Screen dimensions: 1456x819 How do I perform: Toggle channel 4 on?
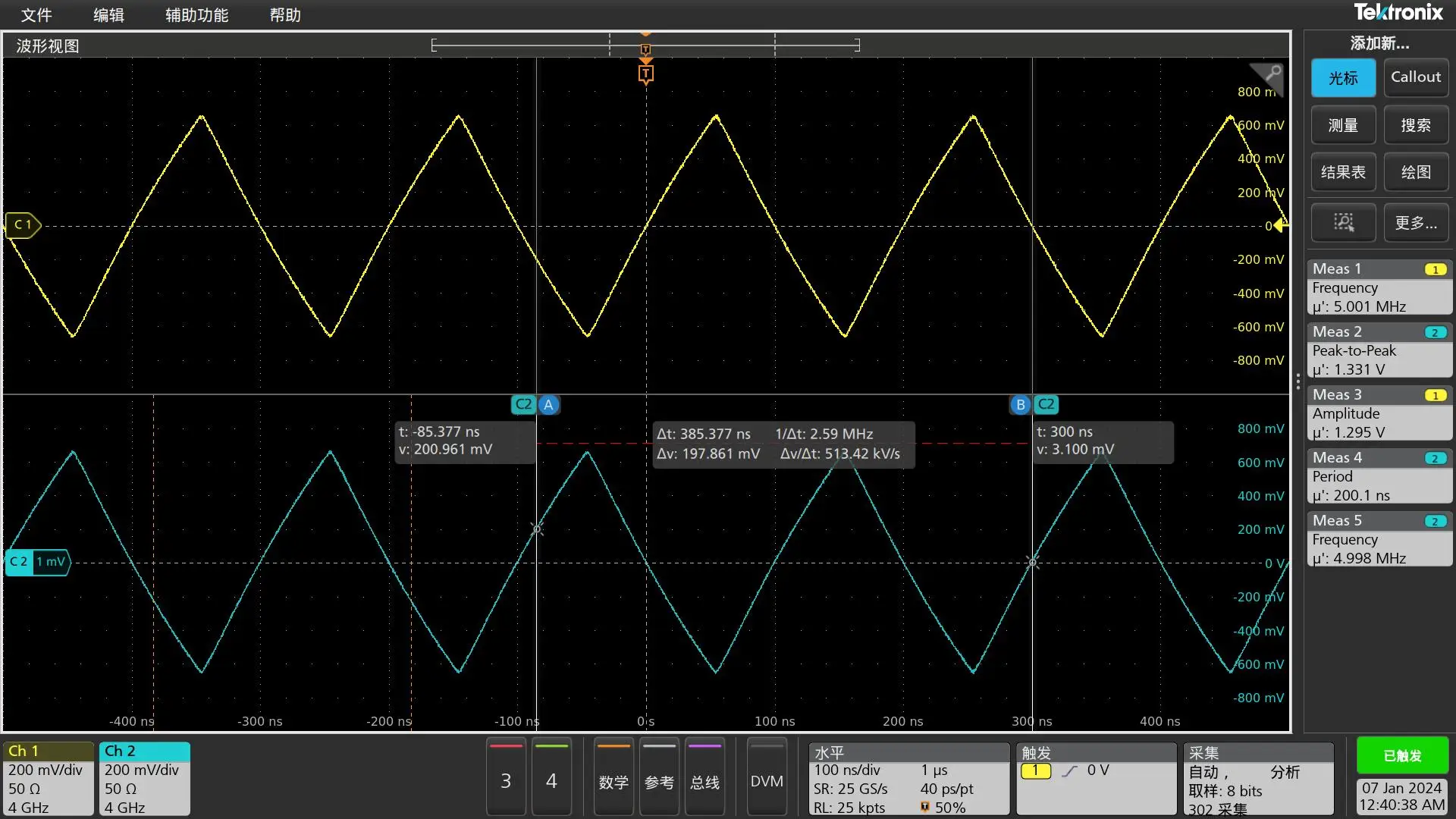(x=551, y=780)
